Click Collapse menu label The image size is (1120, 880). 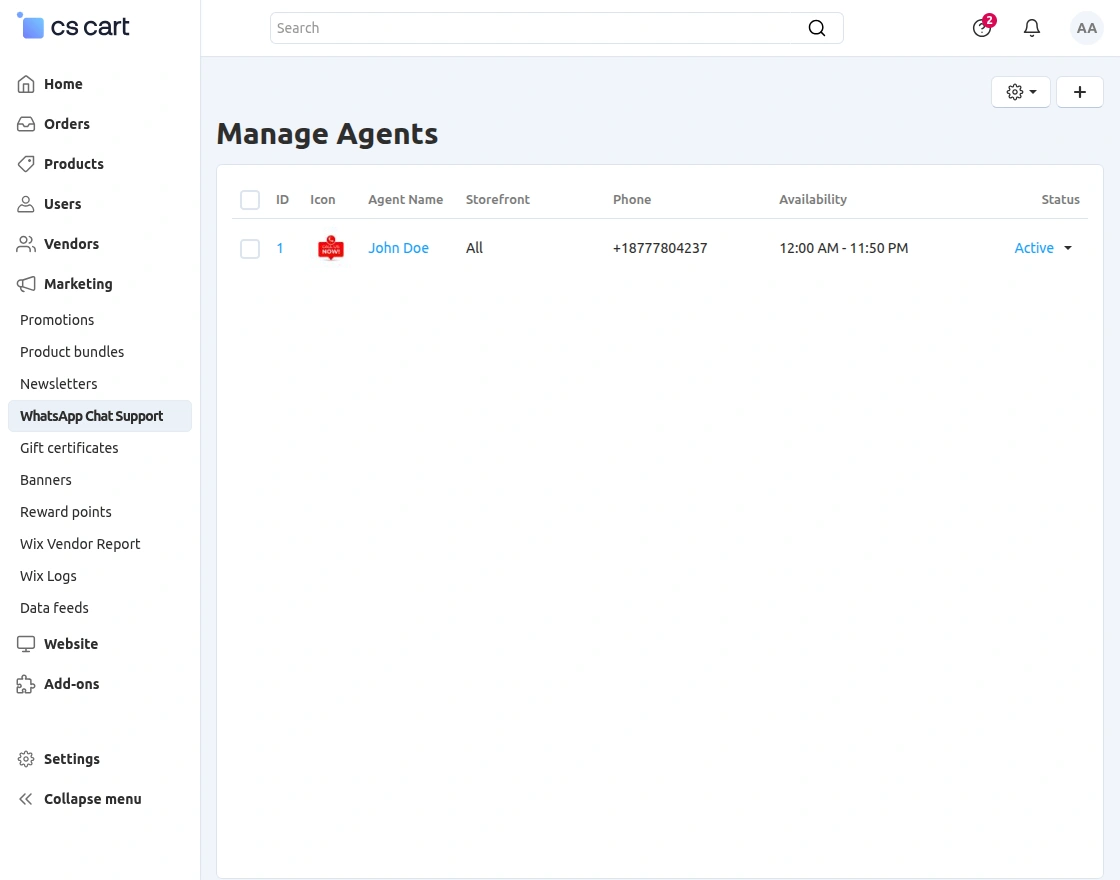pos(93,799)
